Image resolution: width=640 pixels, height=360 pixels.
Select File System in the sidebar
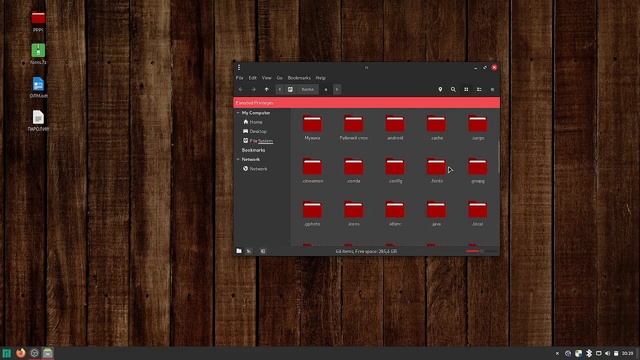coord(258,141)
